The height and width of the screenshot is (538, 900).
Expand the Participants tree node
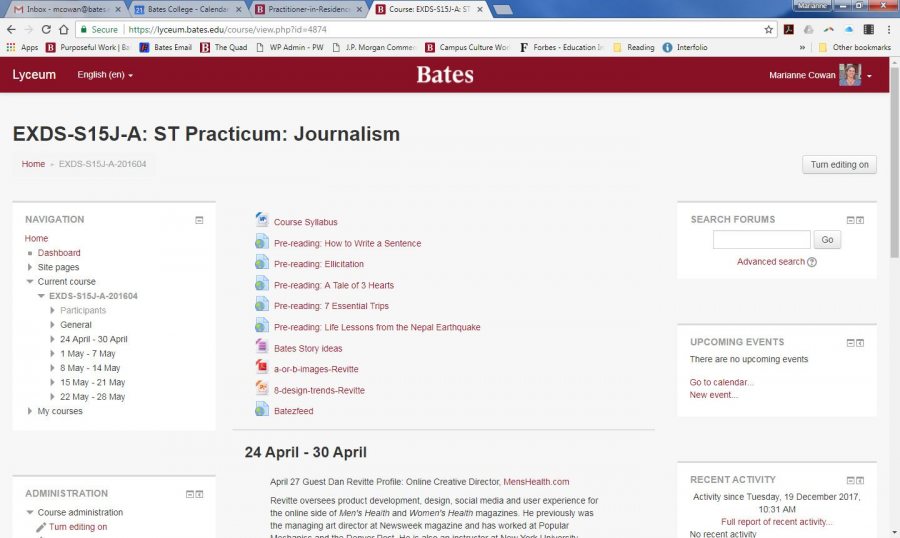(x=52, y=310)
